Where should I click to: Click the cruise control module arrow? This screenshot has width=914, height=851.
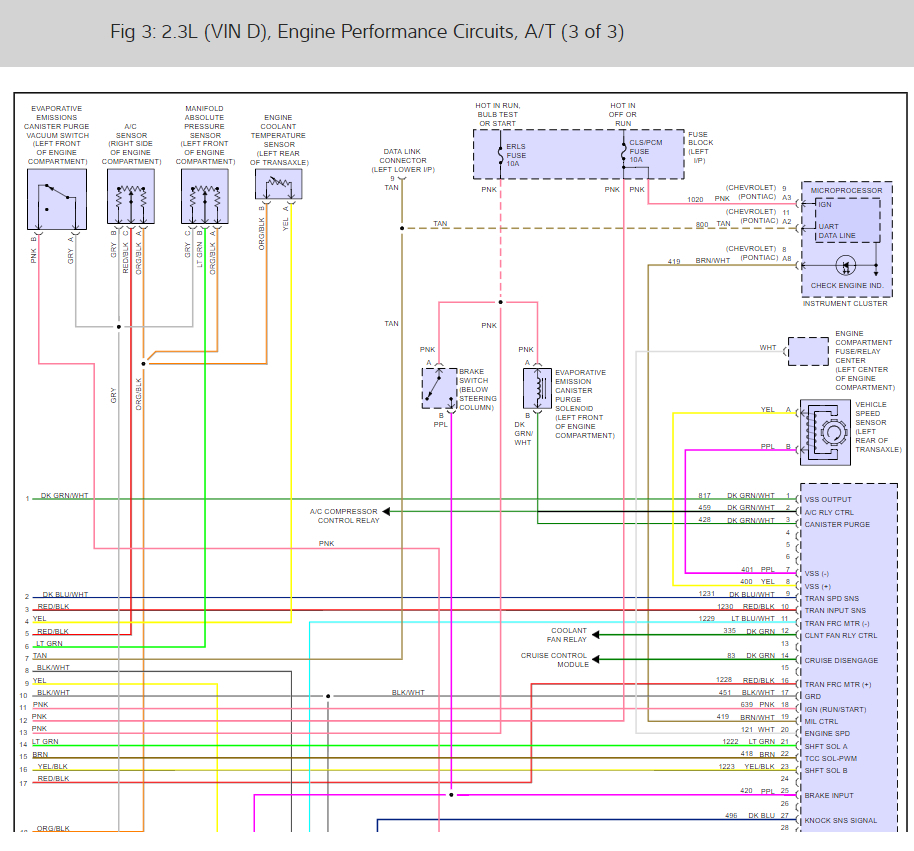[596, 659]
